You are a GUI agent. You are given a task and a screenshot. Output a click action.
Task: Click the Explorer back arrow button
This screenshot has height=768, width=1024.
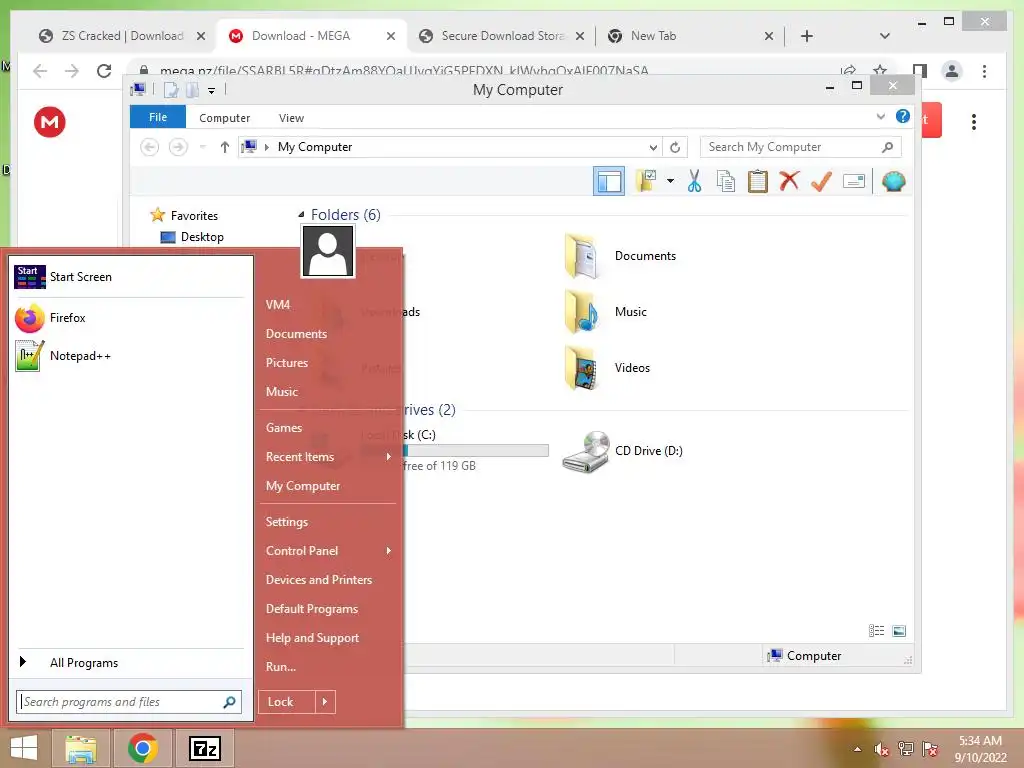click(x=150, y=147)
